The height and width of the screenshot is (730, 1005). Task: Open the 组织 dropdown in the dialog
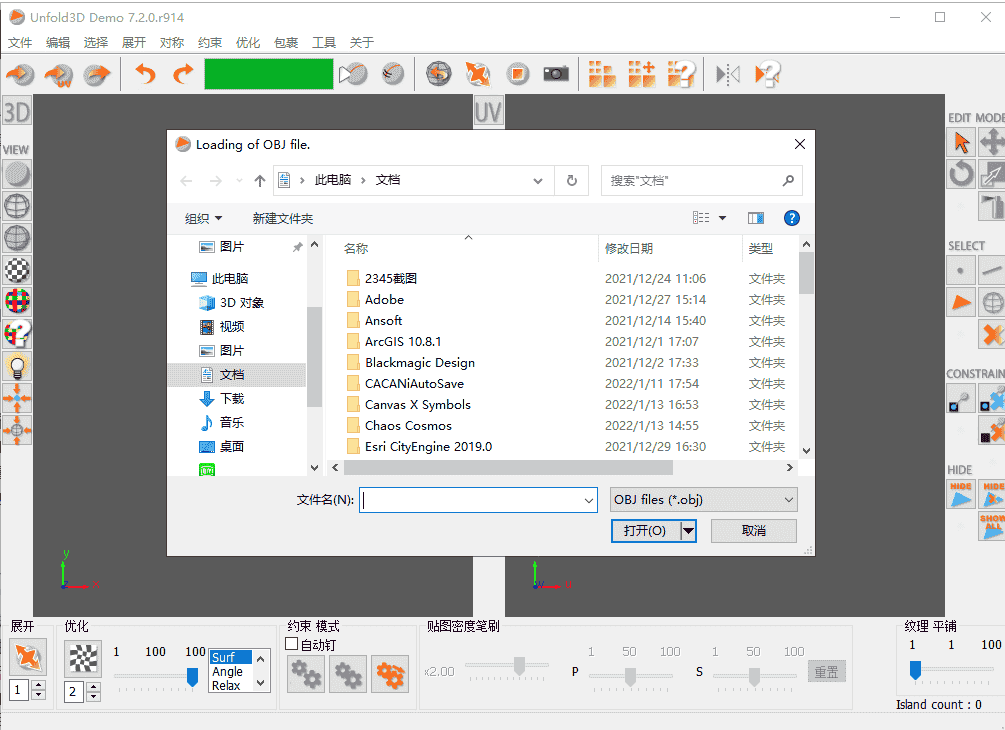click(x=202, y=218)
